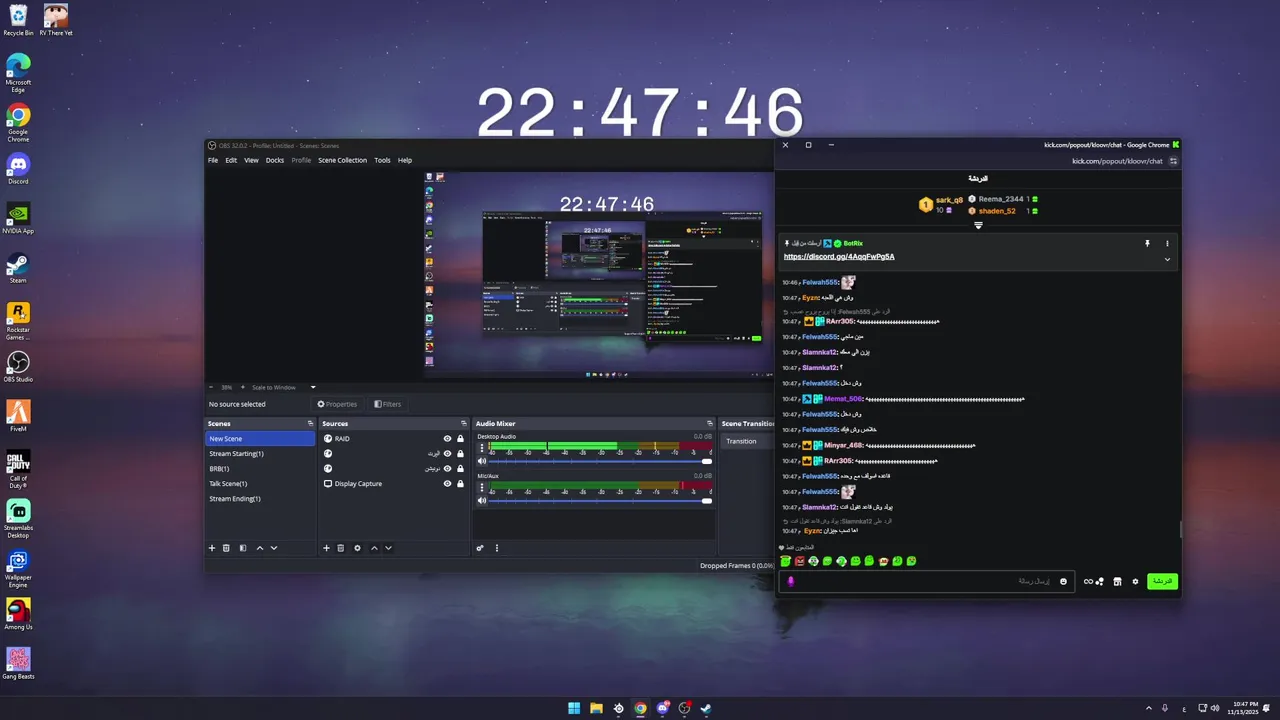This screenshot has width=1280, height=720.
Task: Toggle visibility of RAID source
Action: (x=447, y=439)
